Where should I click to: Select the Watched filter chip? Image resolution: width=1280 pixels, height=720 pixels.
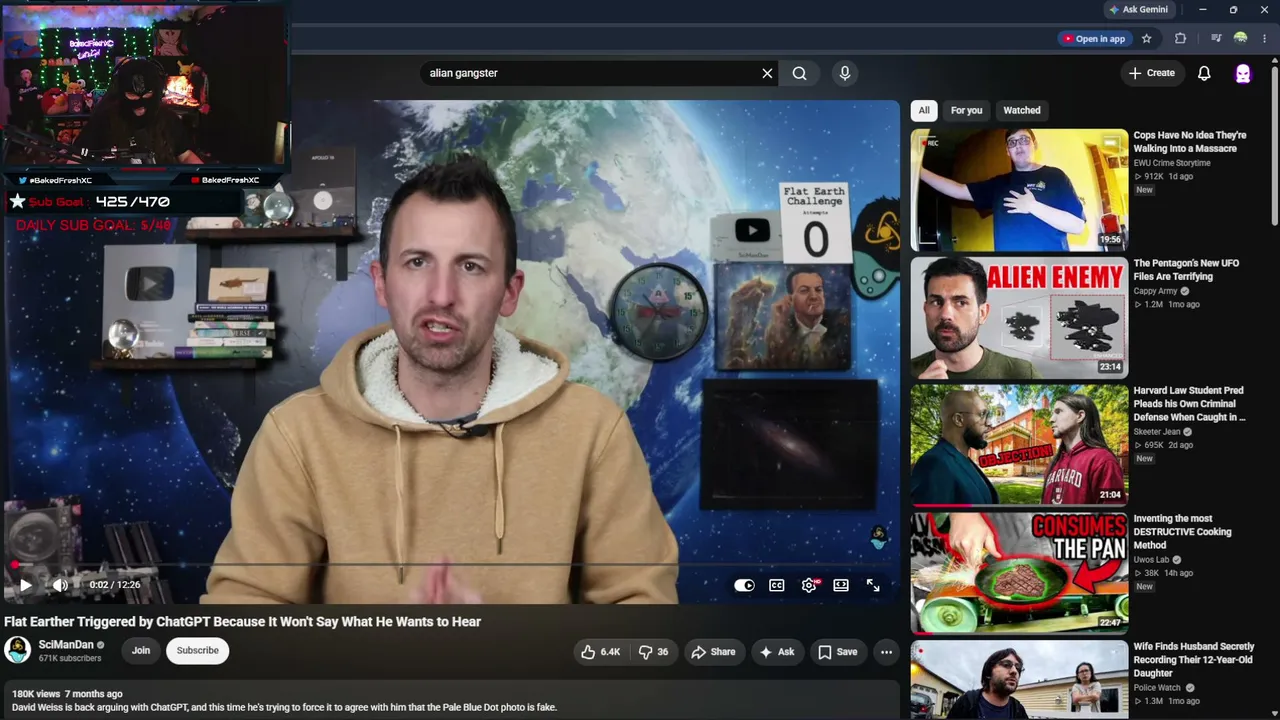[x=1022, y=110]
